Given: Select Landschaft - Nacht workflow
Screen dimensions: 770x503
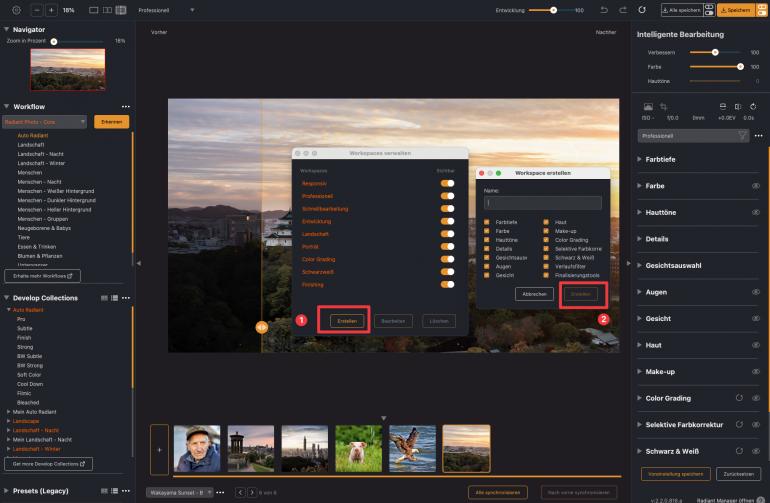Looking at the screenshot, I should tap(40, 154).
